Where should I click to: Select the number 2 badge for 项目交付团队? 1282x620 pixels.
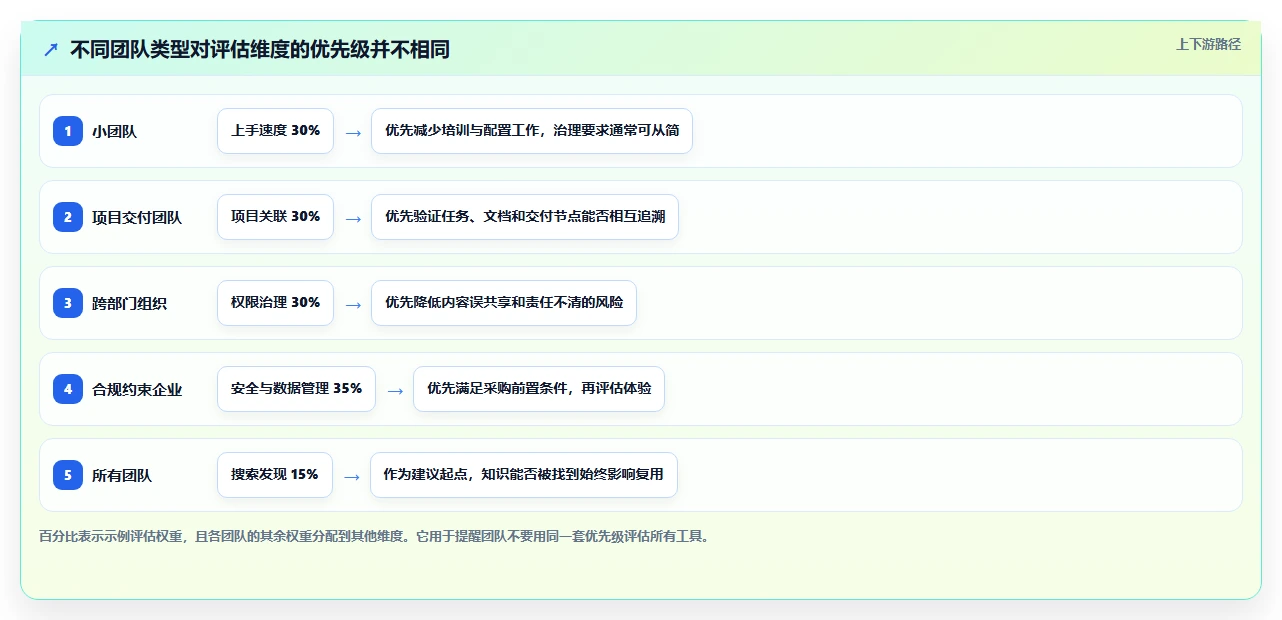click(68, 217)
